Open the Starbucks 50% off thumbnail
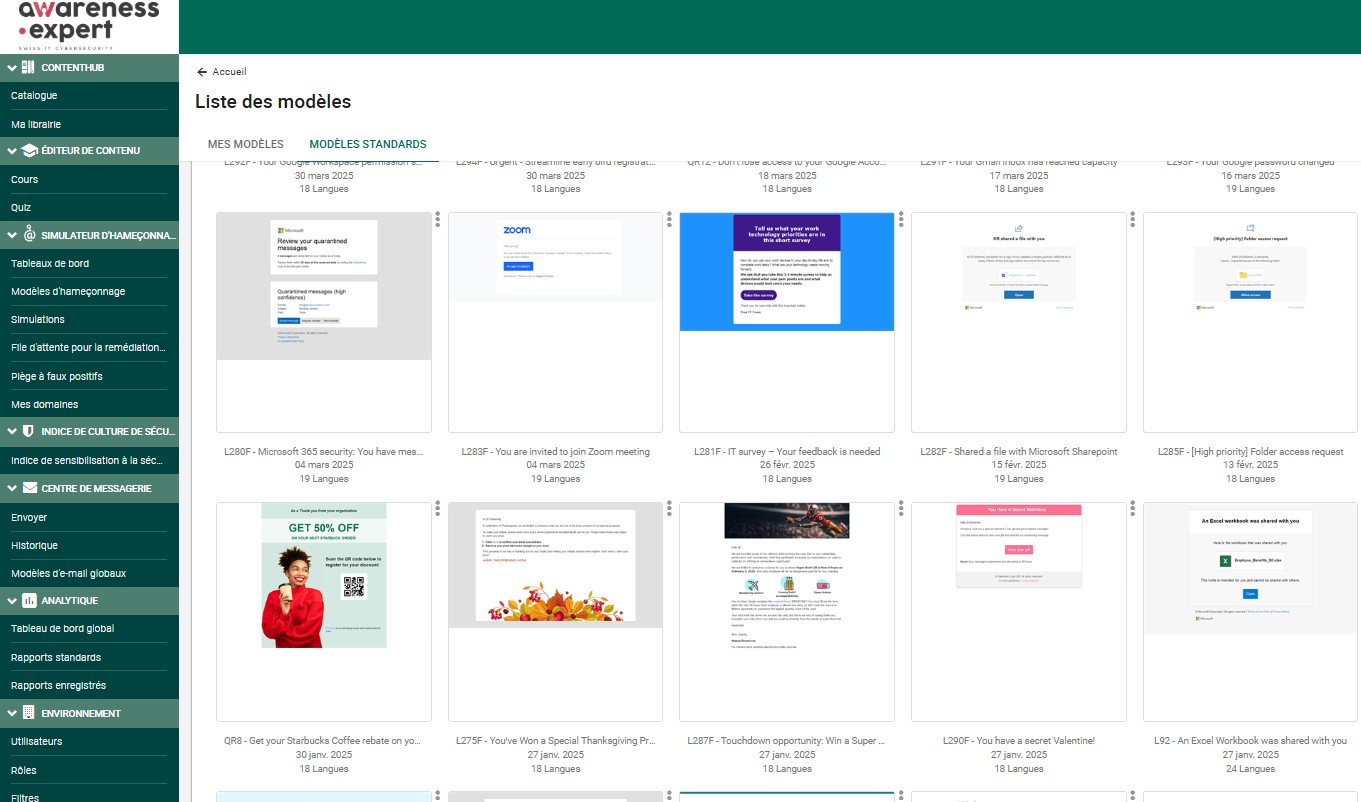The height and width of the screenshot is (802, 1361). pos(324,612)
